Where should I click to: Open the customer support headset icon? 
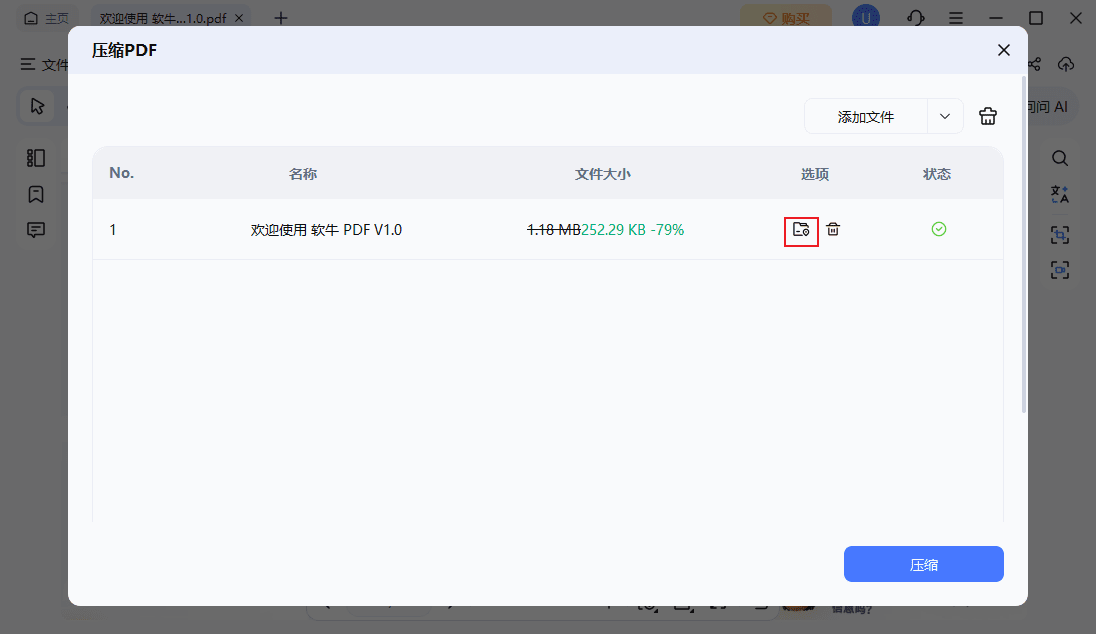tap(916, 18)
